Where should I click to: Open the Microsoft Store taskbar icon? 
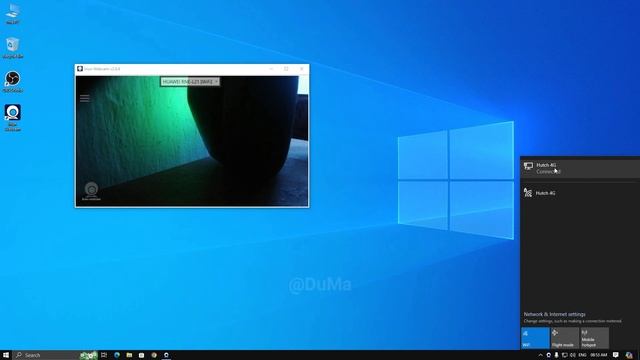141,355
